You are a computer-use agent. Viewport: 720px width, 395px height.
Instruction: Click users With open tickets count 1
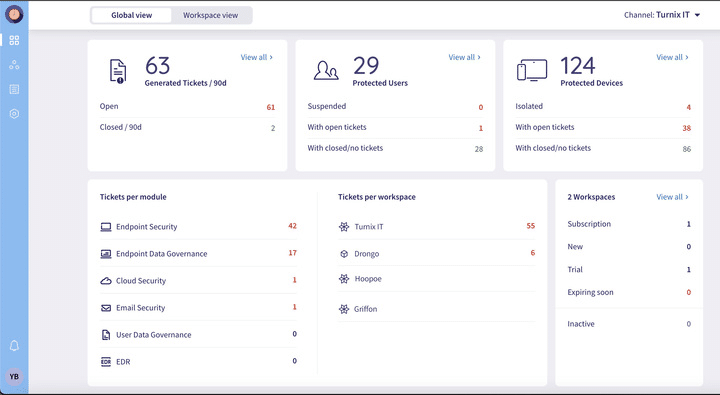click(x=481, y=128)
